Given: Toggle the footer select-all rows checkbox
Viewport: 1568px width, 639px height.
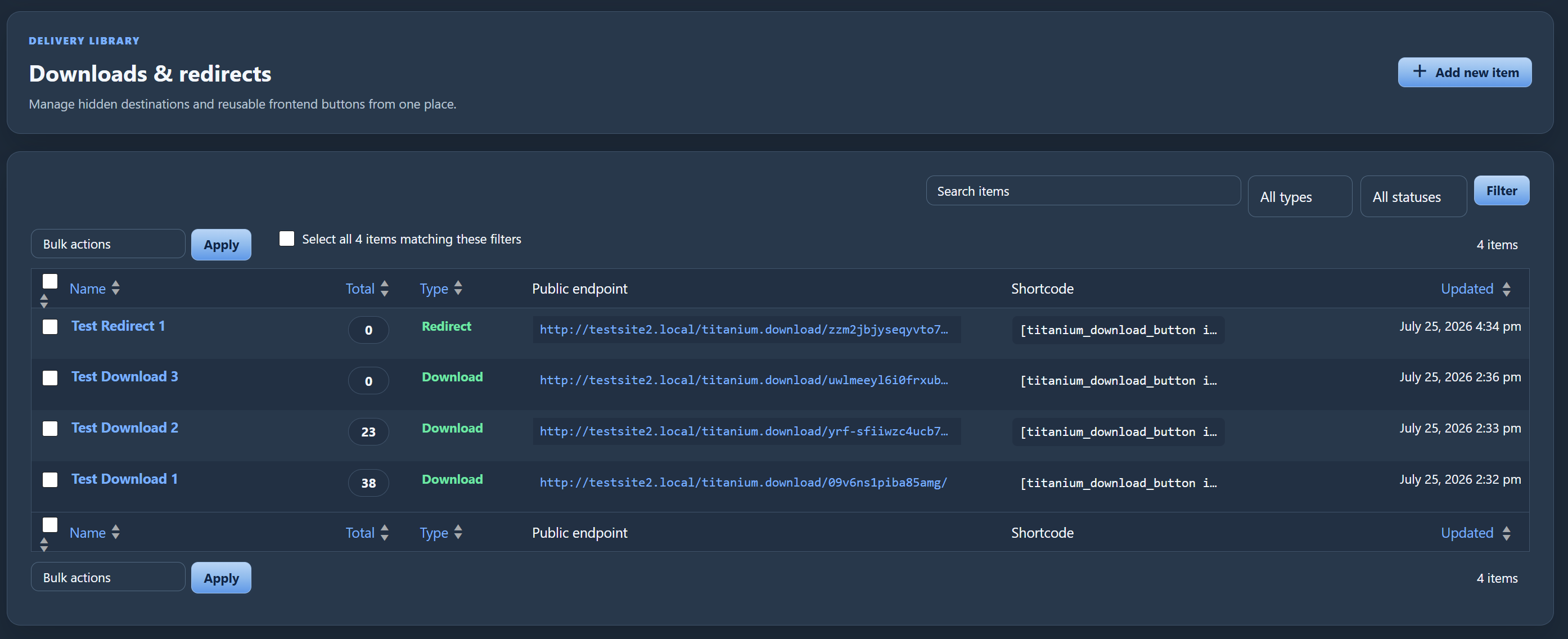Looking at the screenshot, I should tap(50, 525).
